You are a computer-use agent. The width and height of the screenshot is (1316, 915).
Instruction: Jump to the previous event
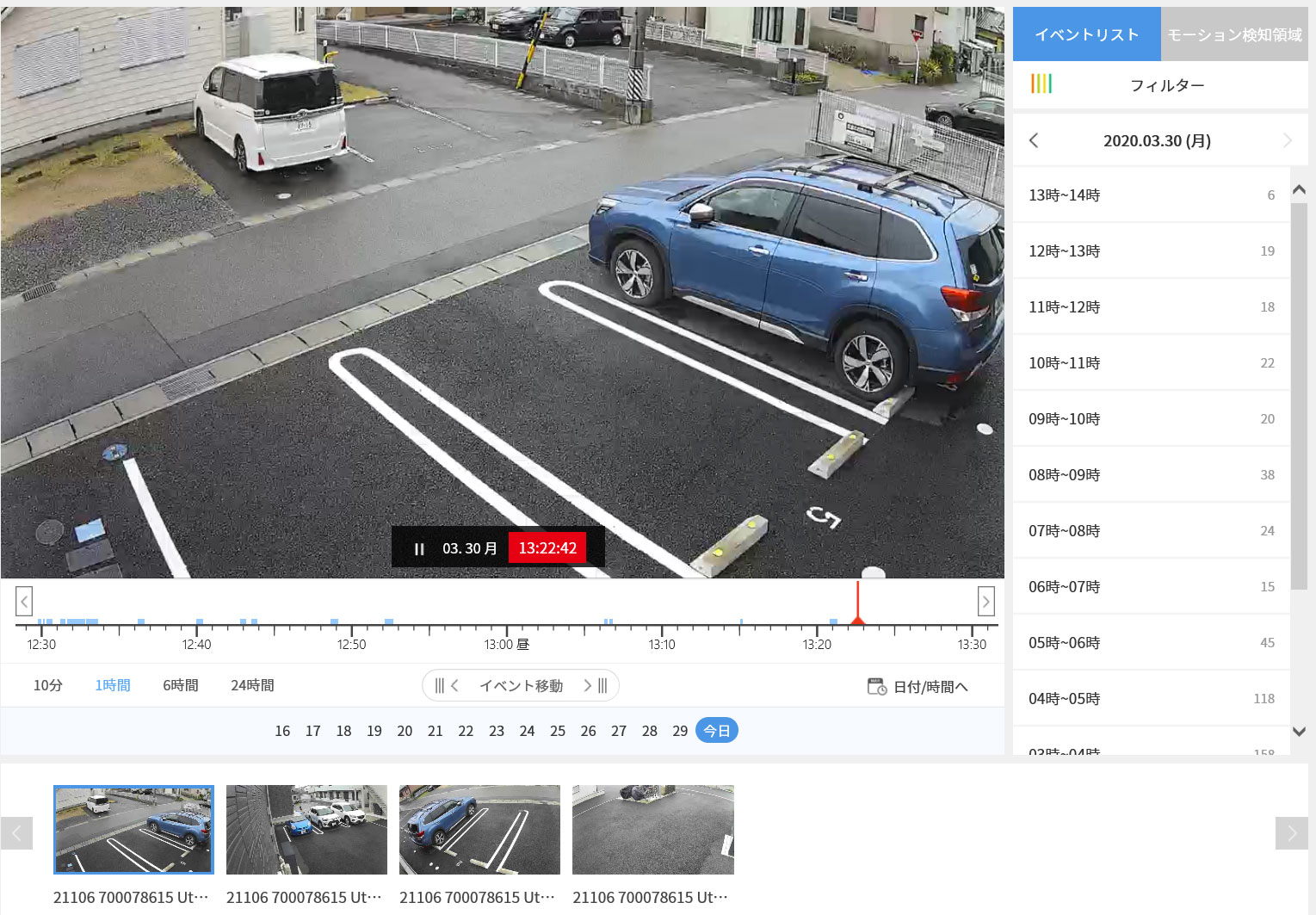[447, 686]
